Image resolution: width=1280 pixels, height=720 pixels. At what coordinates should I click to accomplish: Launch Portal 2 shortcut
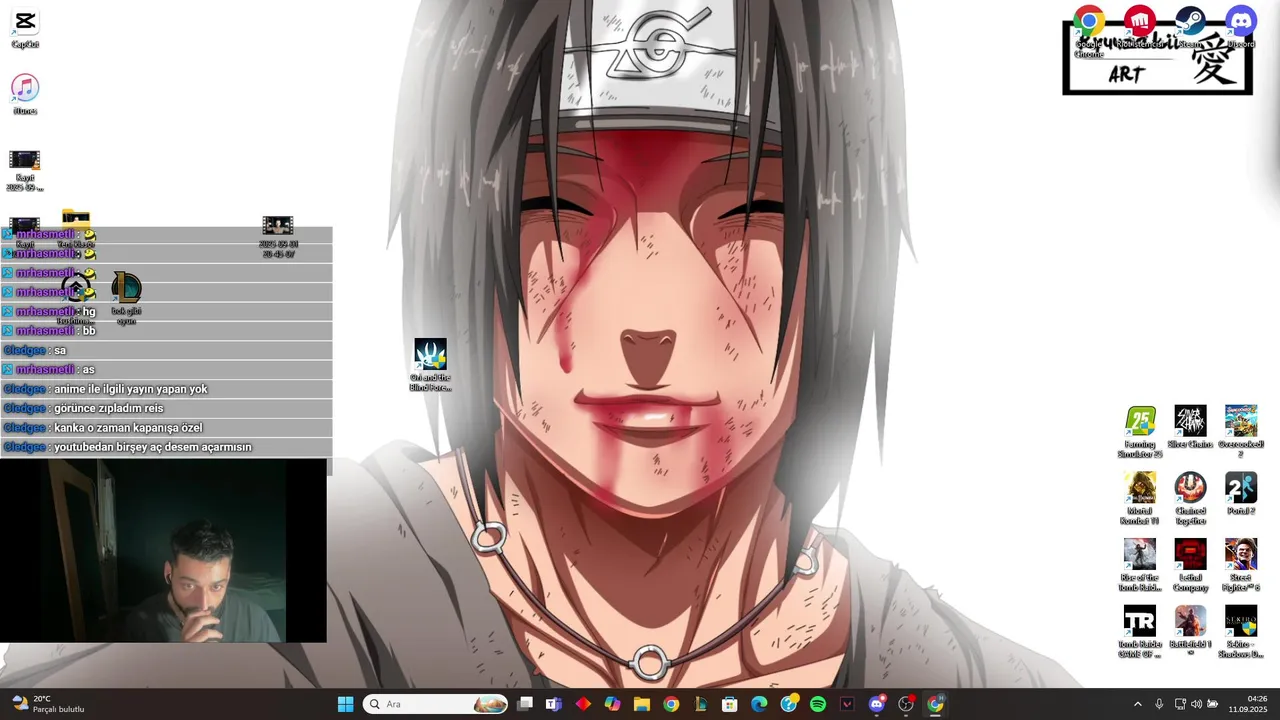1241,494
